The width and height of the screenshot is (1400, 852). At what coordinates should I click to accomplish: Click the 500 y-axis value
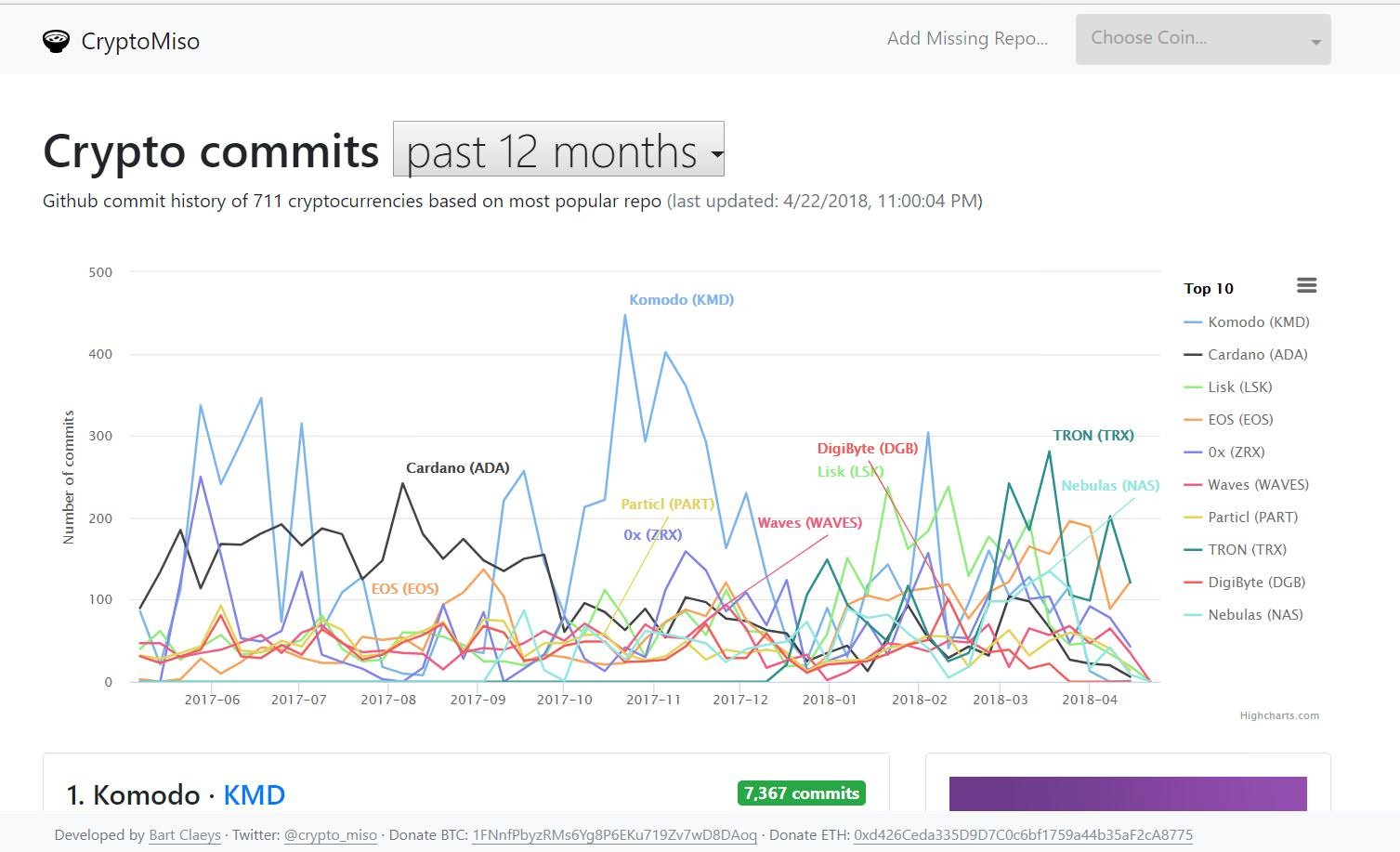point(100,272)
